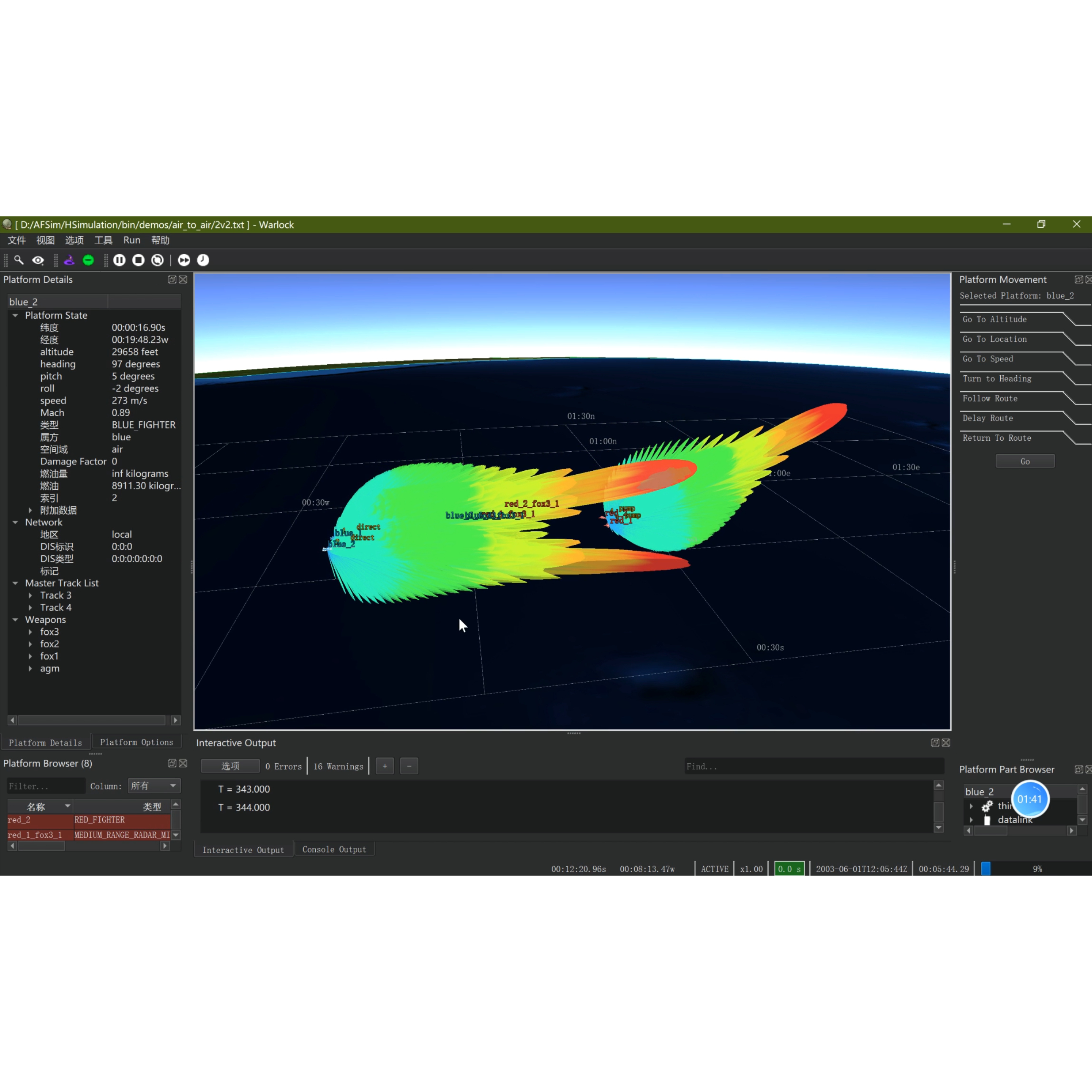This screenshot has height=1092, width=1092.
Task: Float the Interactive Output panel
Action: point(935,743)
